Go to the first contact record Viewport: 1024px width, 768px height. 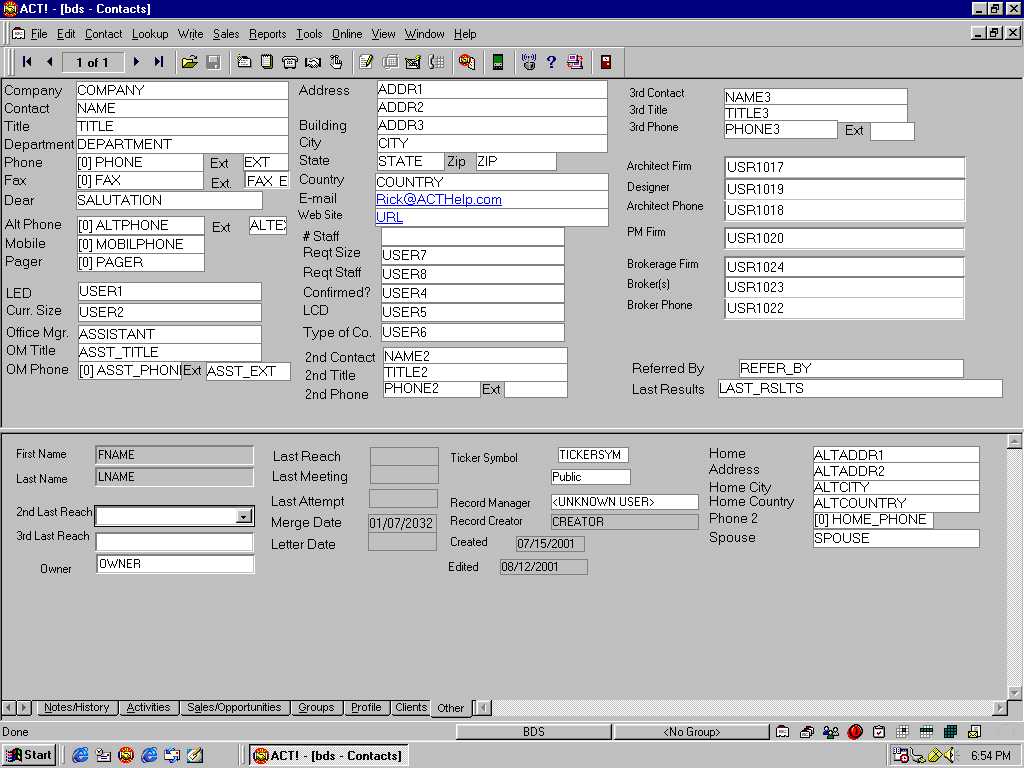pos(27,62)
